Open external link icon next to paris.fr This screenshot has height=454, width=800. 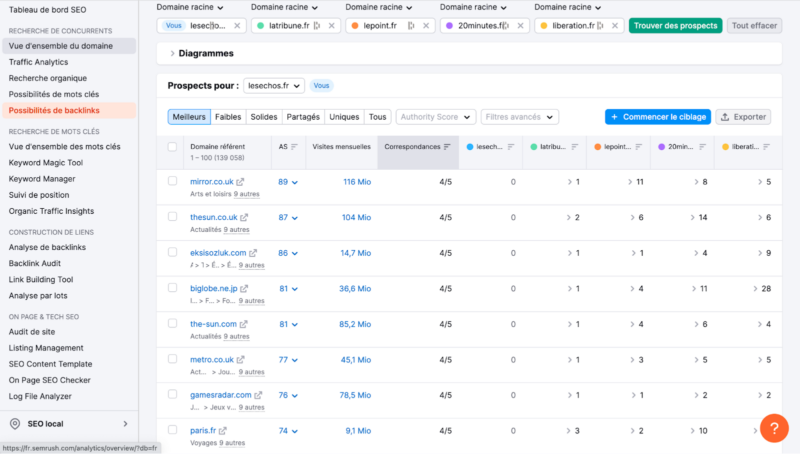[x=222, y=431]
